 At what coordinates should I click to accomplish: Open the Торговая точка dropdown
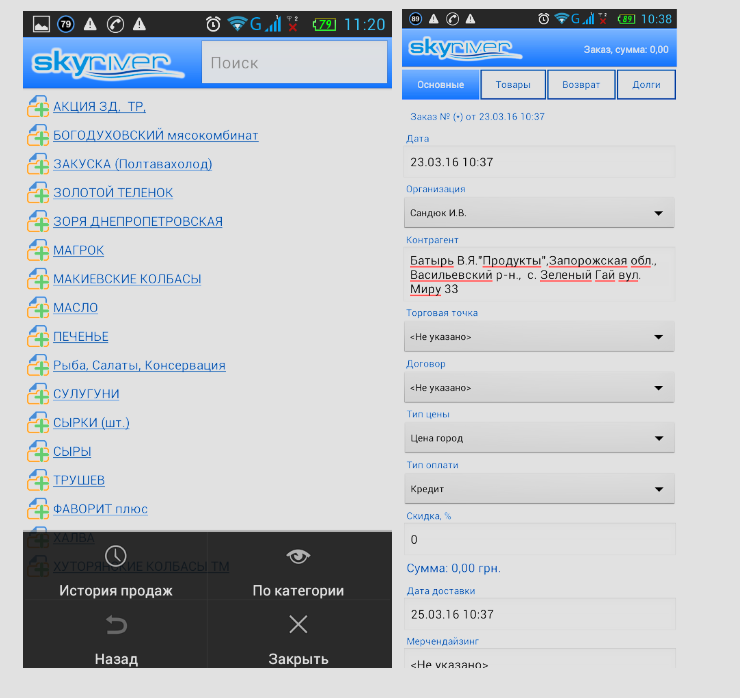pos(540,337)
